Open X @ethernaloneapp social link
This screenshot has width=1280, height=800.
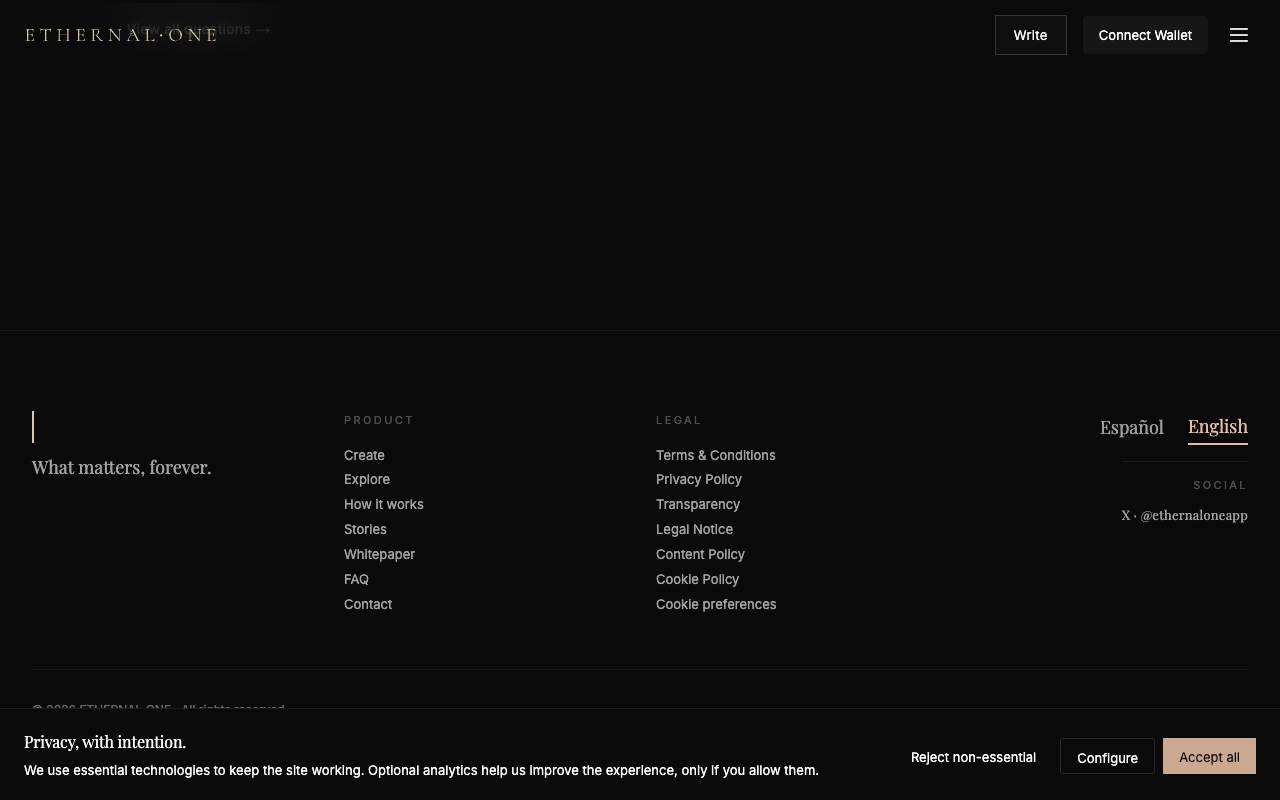(1184, 515)
